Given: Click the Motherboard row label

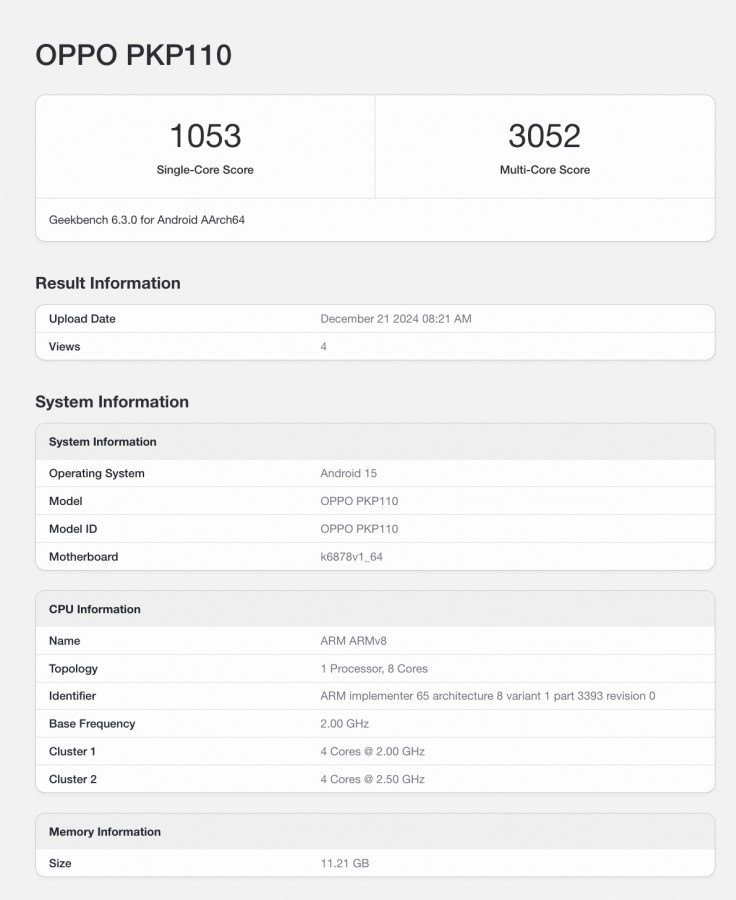Looking at the screenshot, I should [83, 557].
